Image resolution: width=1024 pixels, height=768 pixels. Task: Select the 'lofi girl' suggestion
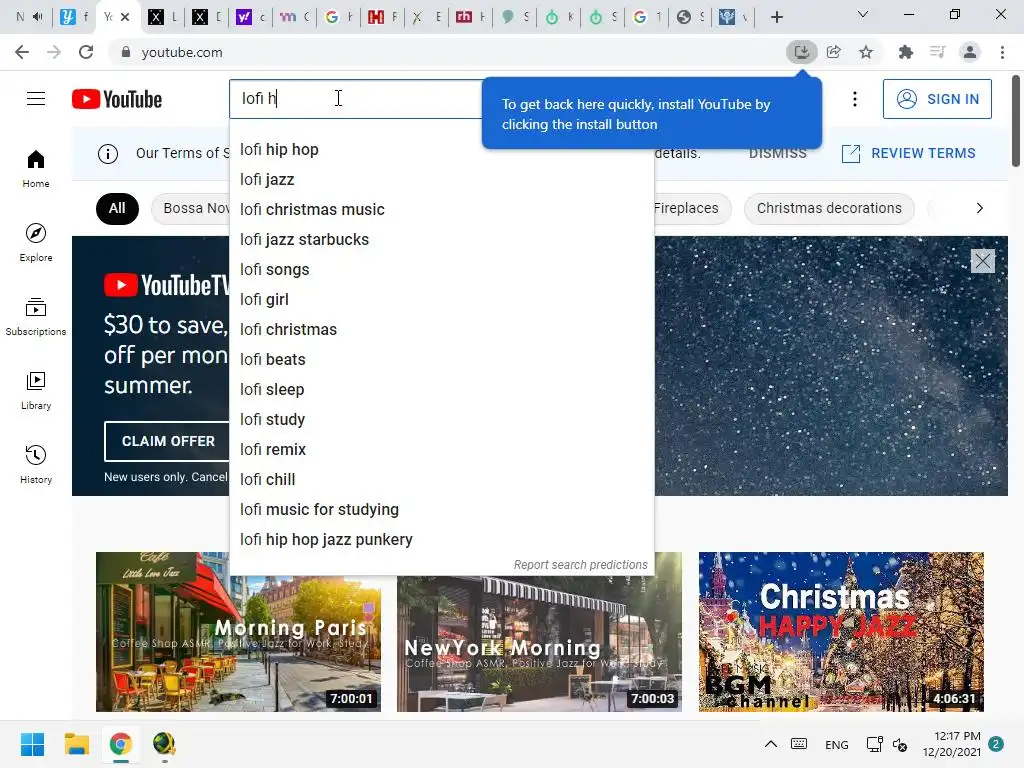point(441,300)
